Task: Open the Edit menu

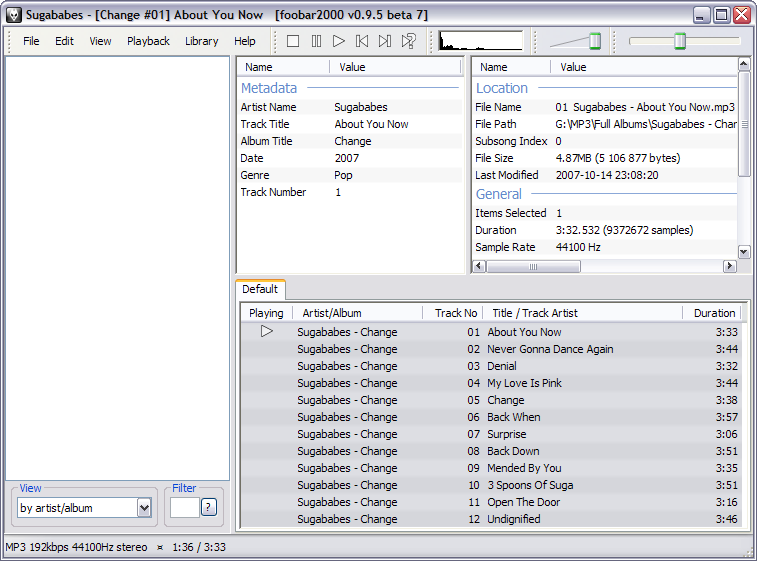Action: 64,41
